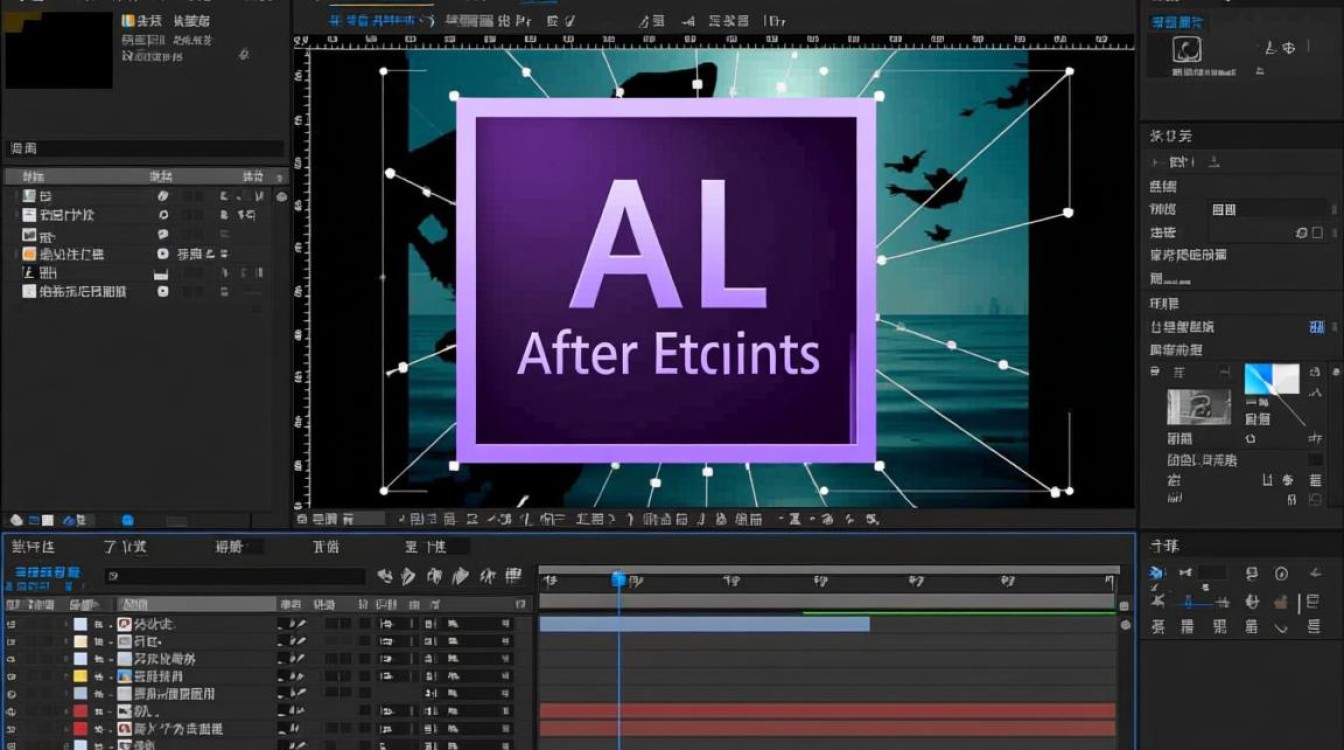Click the black project preview thumbnail

coord(58,50)
